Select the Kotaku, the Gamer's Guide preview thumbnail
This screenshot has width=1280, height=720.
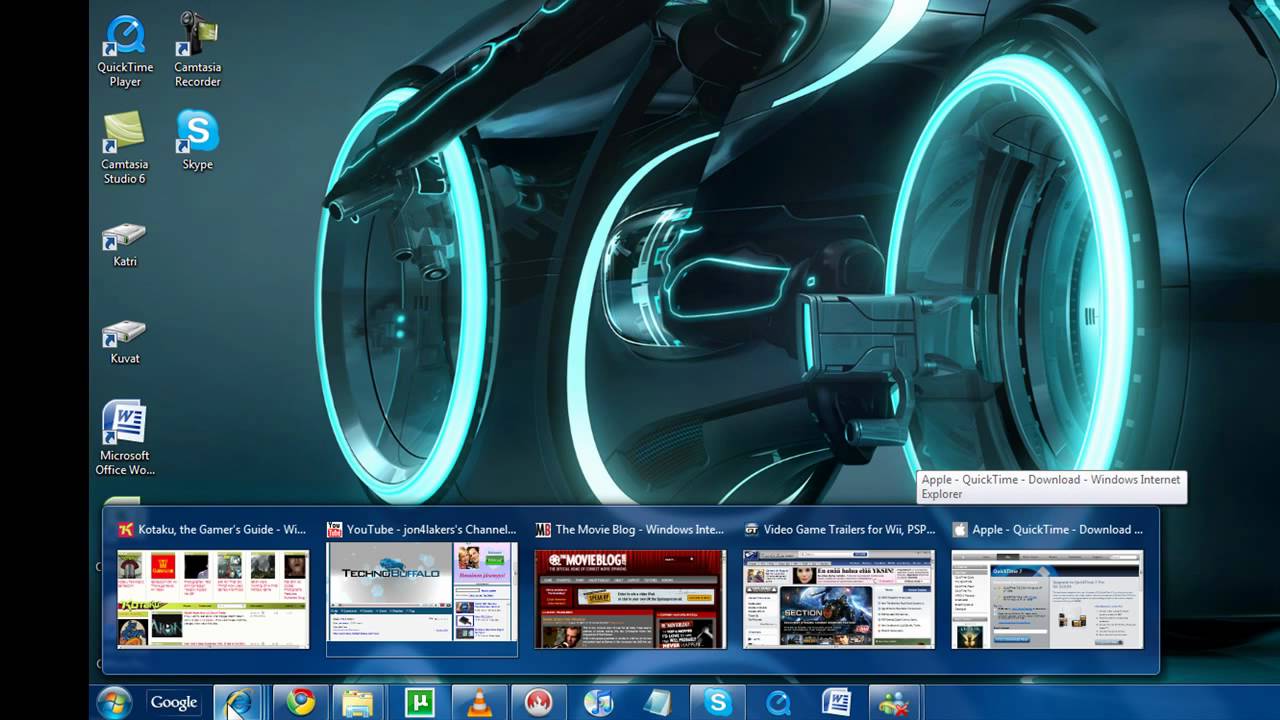coord(213,598)
